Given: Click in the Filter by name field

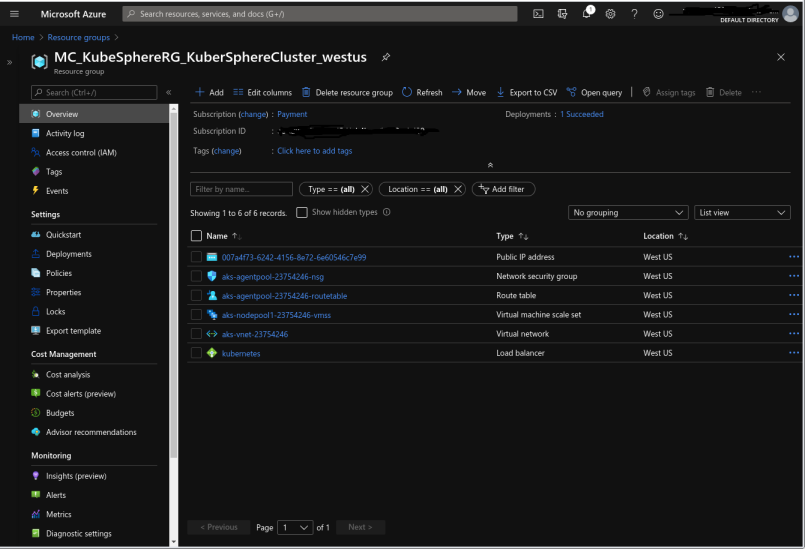Looking at the screenshot, I should point(241,189).
